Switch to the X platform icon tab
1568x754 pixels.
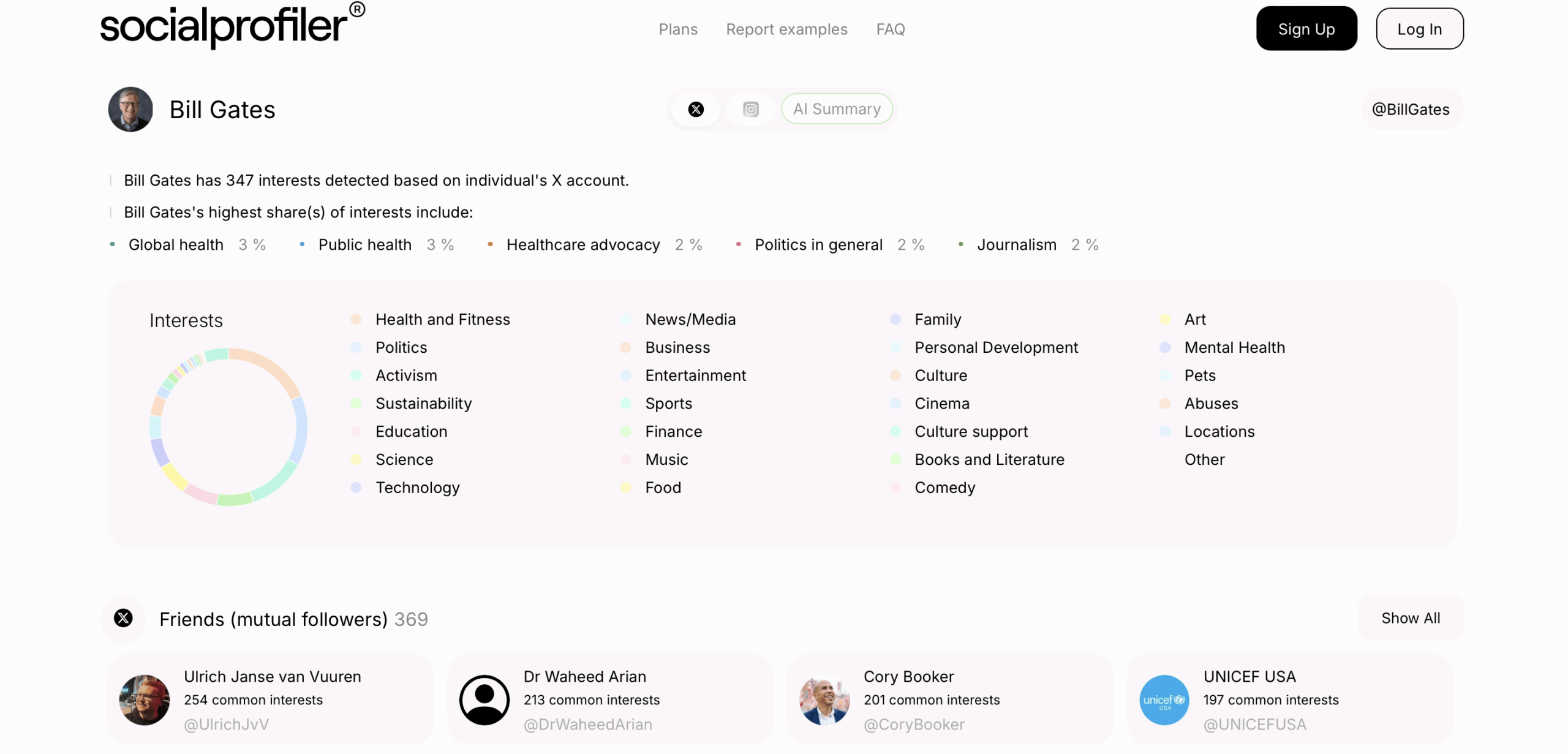coord(696,109)
